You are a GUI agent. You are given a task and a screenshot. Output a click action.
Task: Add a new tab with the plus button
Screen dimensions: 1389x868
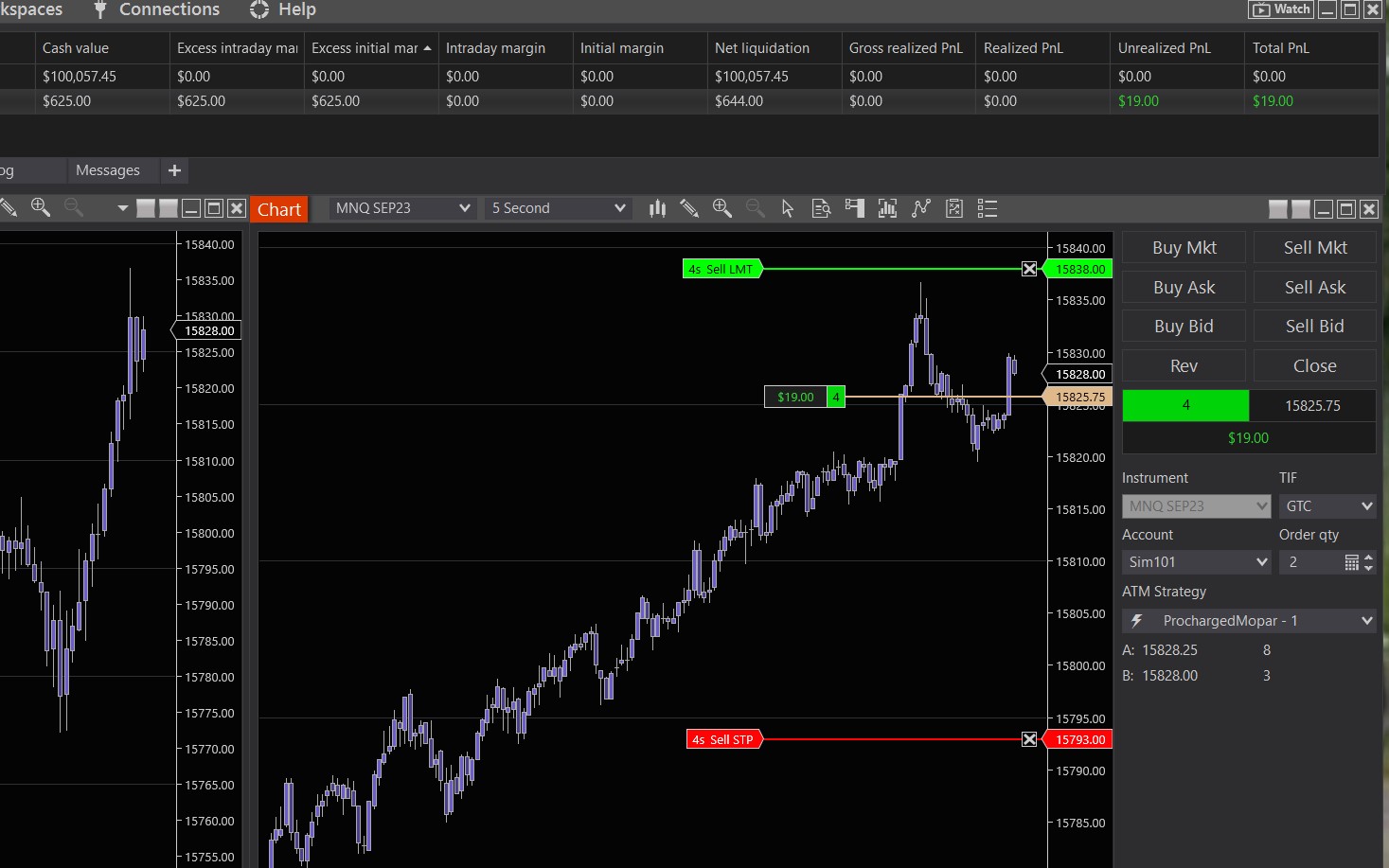pyautogui.click(x=174, y=170)
